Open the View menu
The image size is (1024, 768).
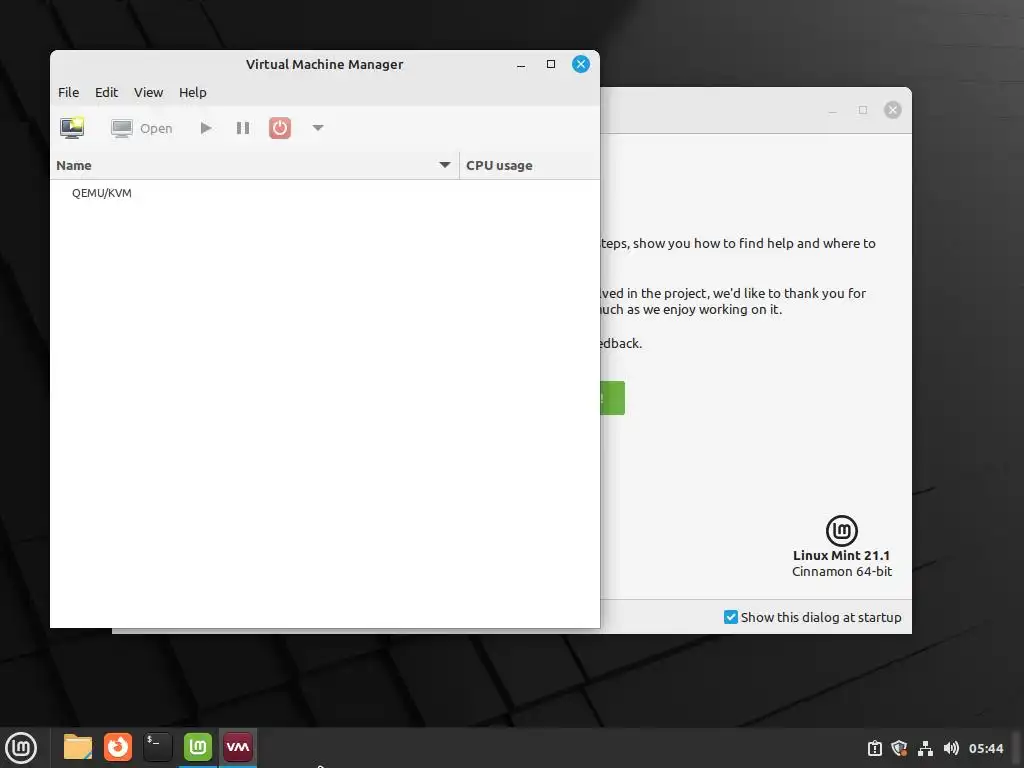coord(148,92)
